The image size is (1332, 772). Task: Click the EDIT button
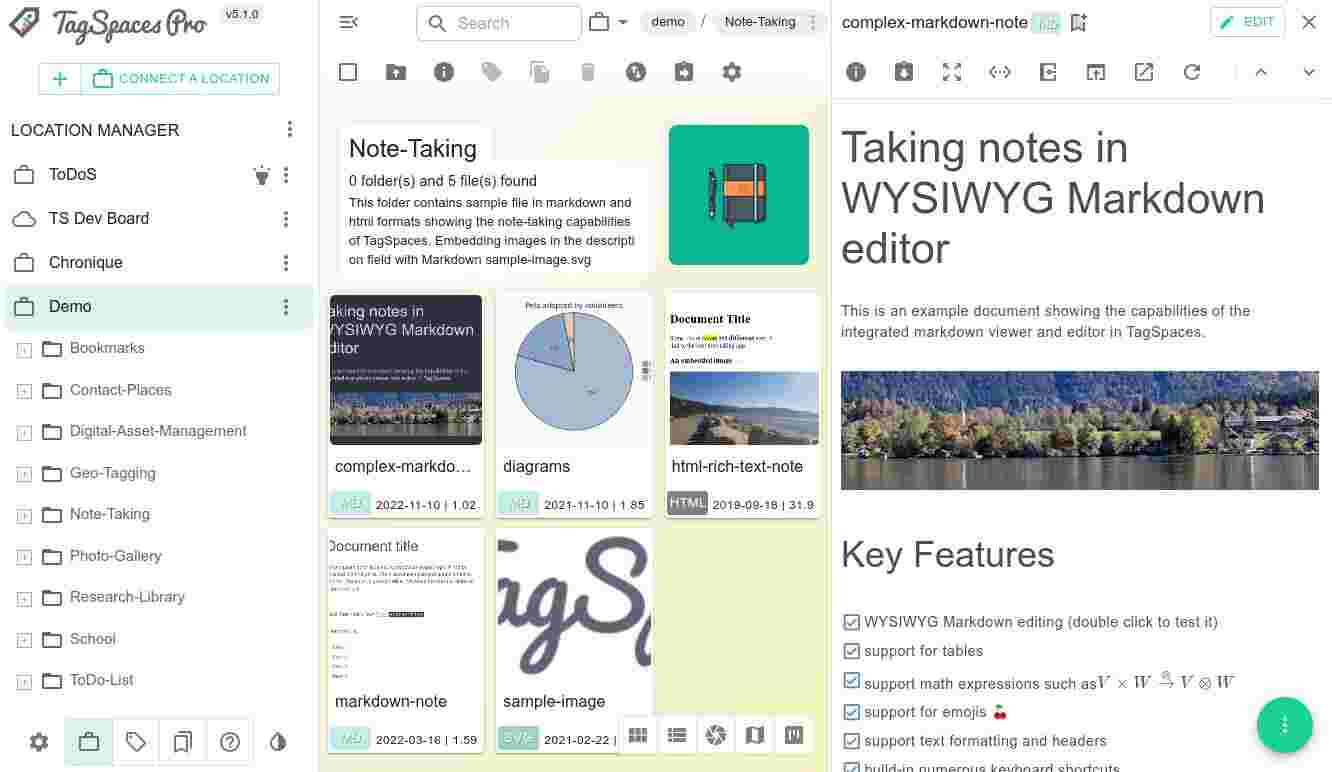pyautogui.click(x=1247, y=22)
